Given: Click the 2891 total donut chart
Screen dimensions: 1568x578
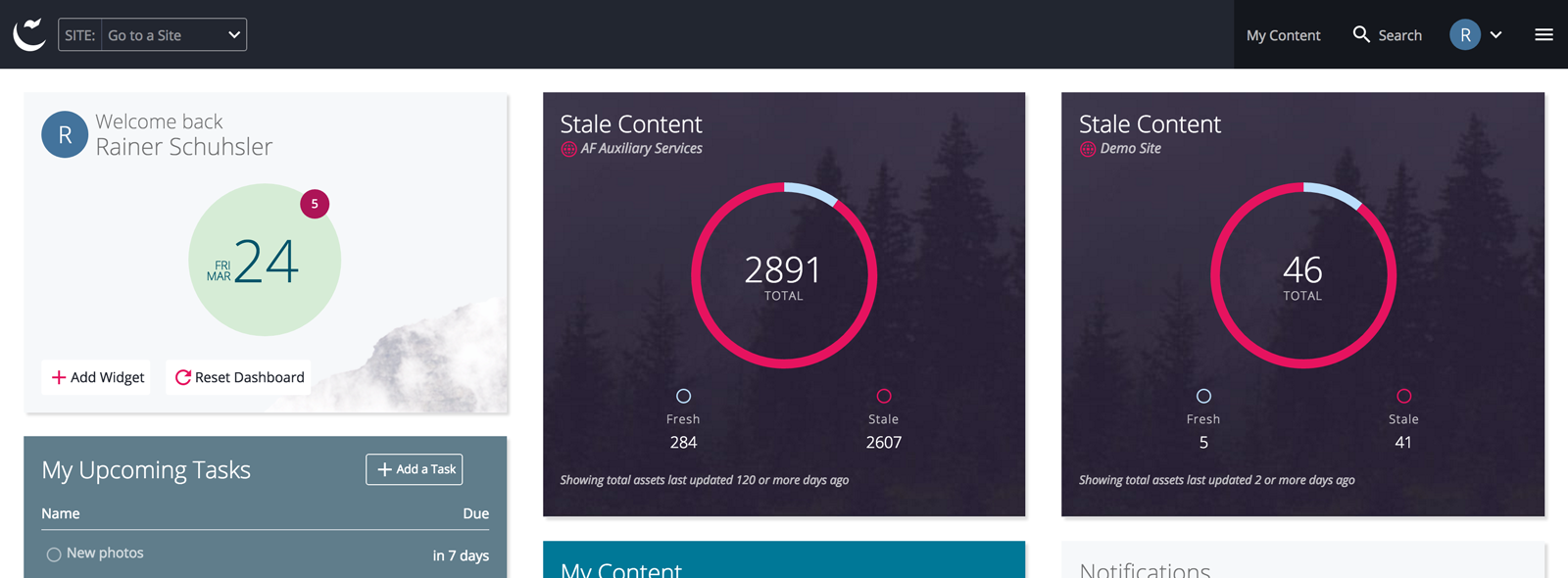Looking at the screenshot, I should click(784, 275).
